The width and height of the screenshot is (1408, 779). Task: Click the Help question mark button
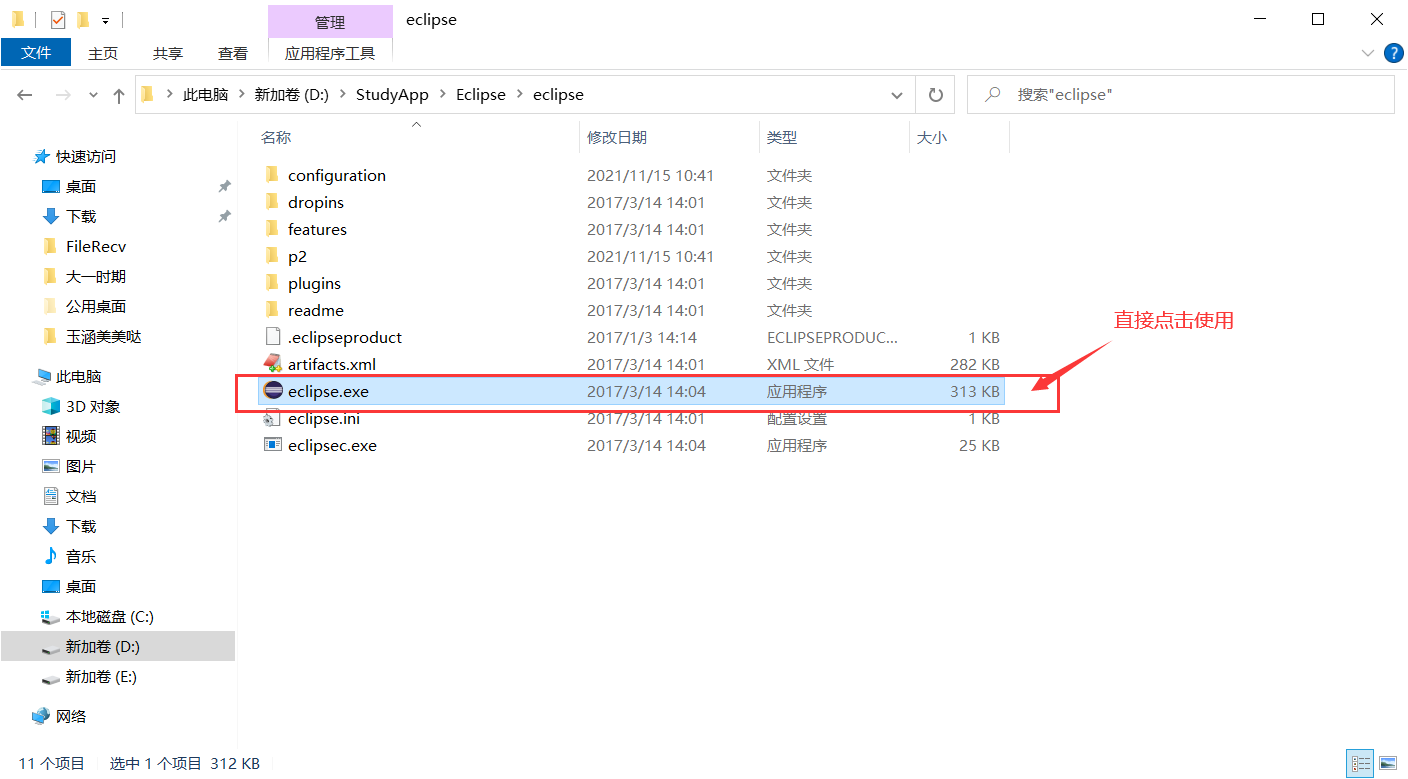coord(1393,53)
